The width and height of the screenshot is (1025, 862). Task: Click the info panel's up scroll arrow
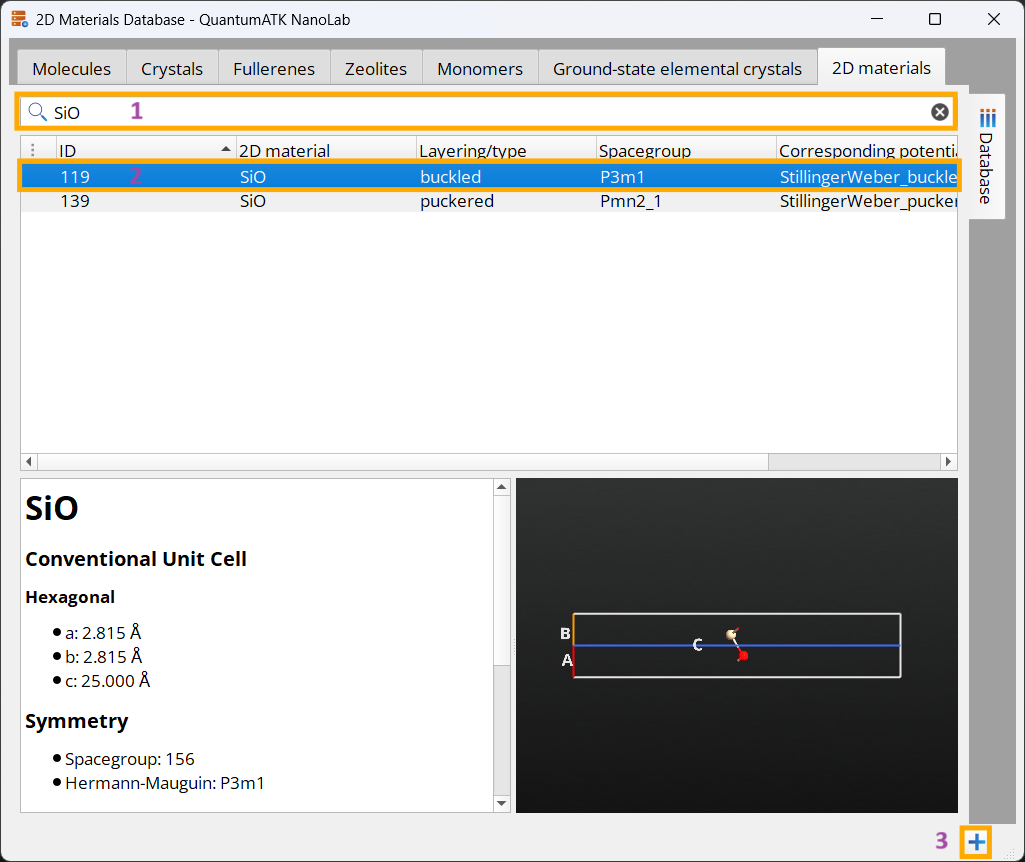click(501, 487)
